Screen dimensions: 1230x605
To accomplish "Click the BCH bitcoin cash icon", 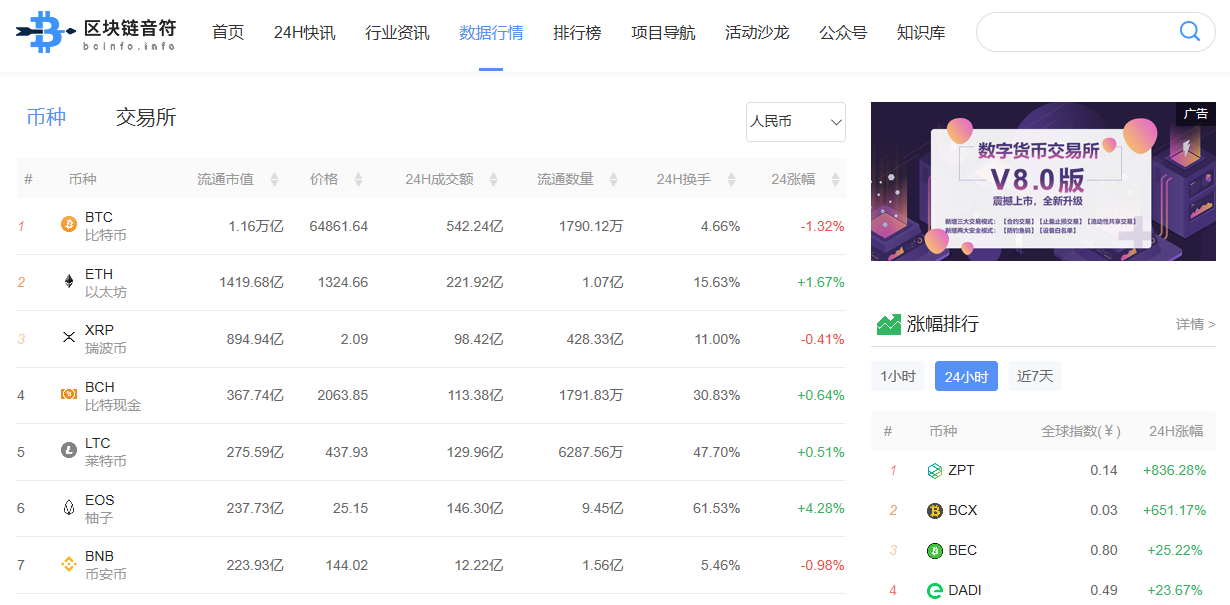I will pyautogui.click(x=69, y=395).
